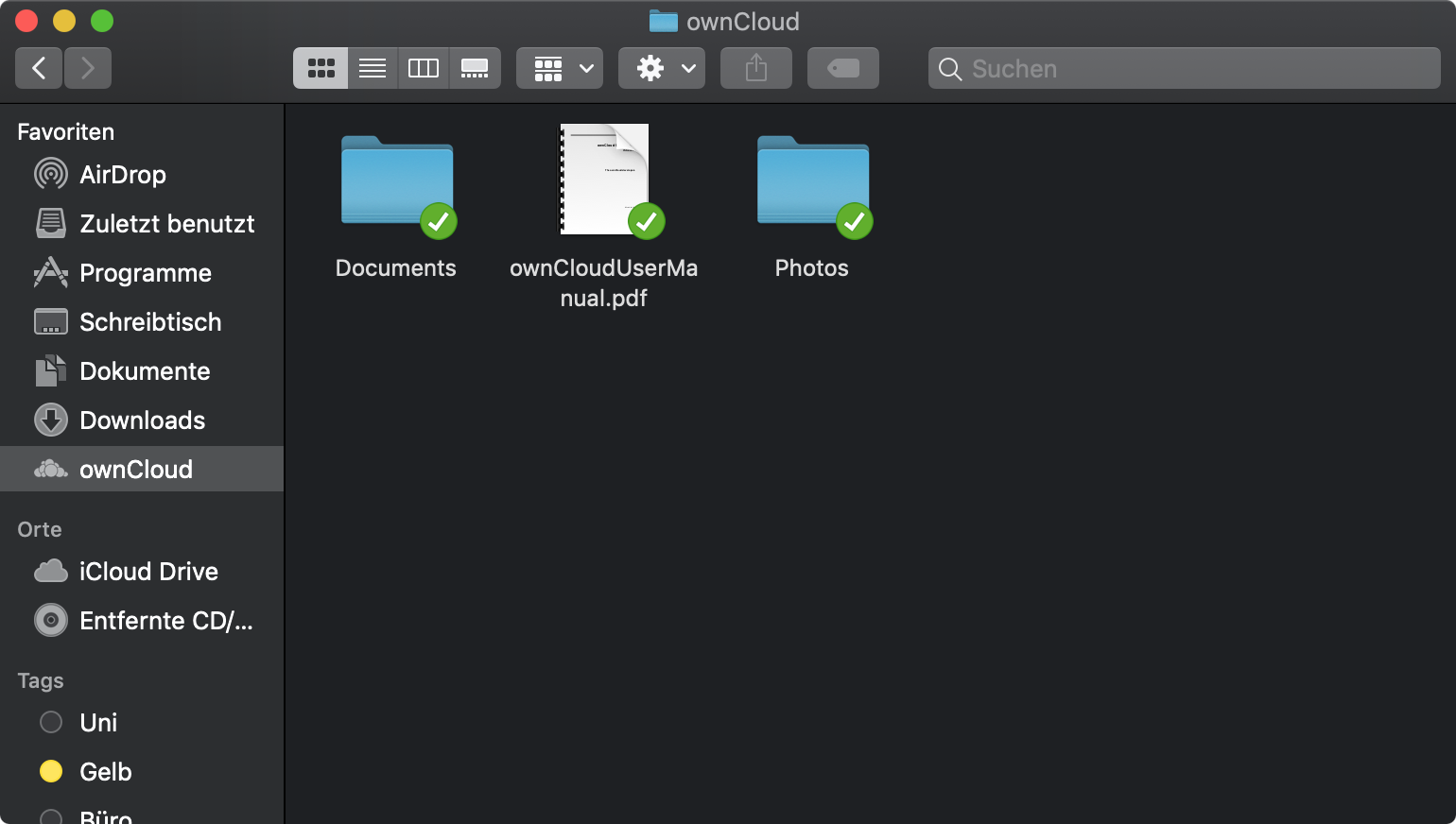Image resolution: width=1456 pixels, height=824 pixels.
Task: Click the sync checkmark on ownCloudUserManual.pdf
Action: tap(647, 221)
